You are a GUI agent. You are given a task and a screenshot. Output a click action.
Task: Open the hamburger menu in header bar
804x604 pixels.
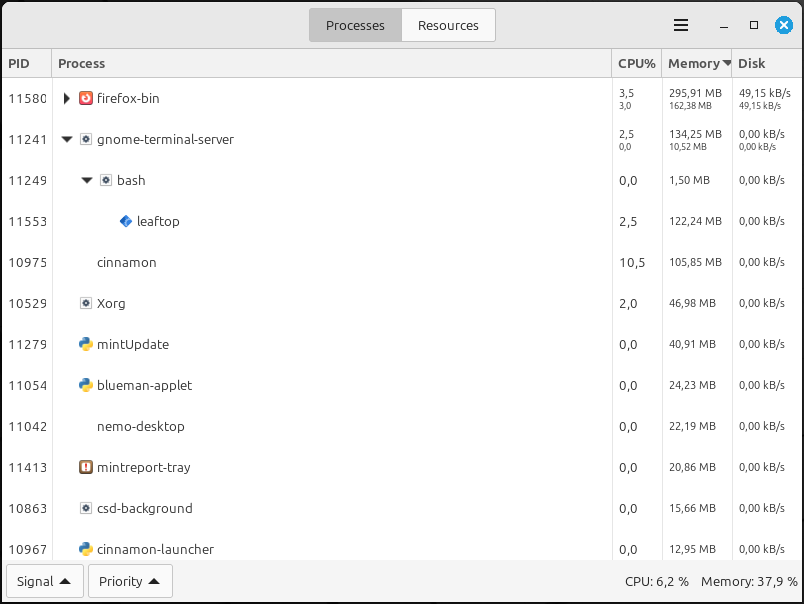coord(681,25)
